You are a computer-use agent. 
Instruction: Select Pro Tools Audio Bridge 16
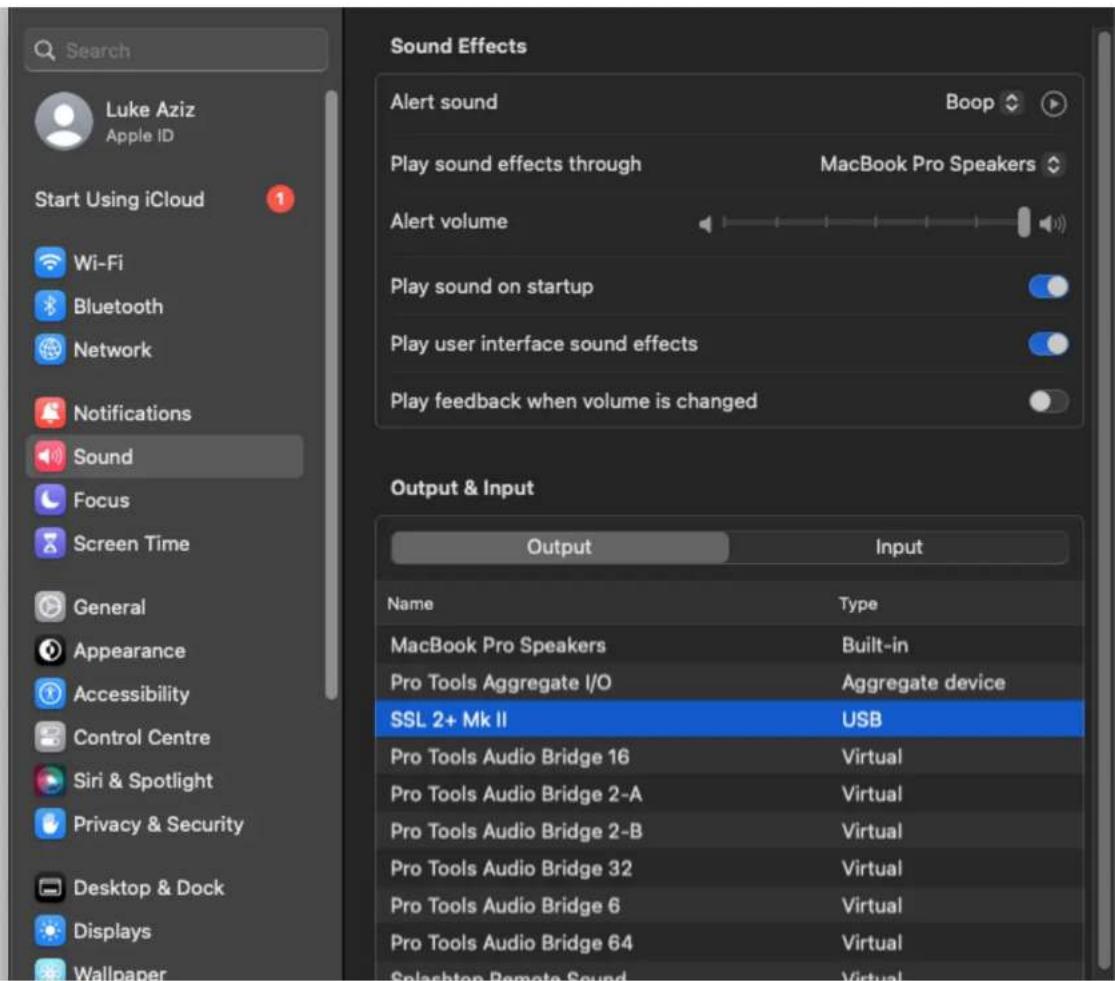click(730, 756)
